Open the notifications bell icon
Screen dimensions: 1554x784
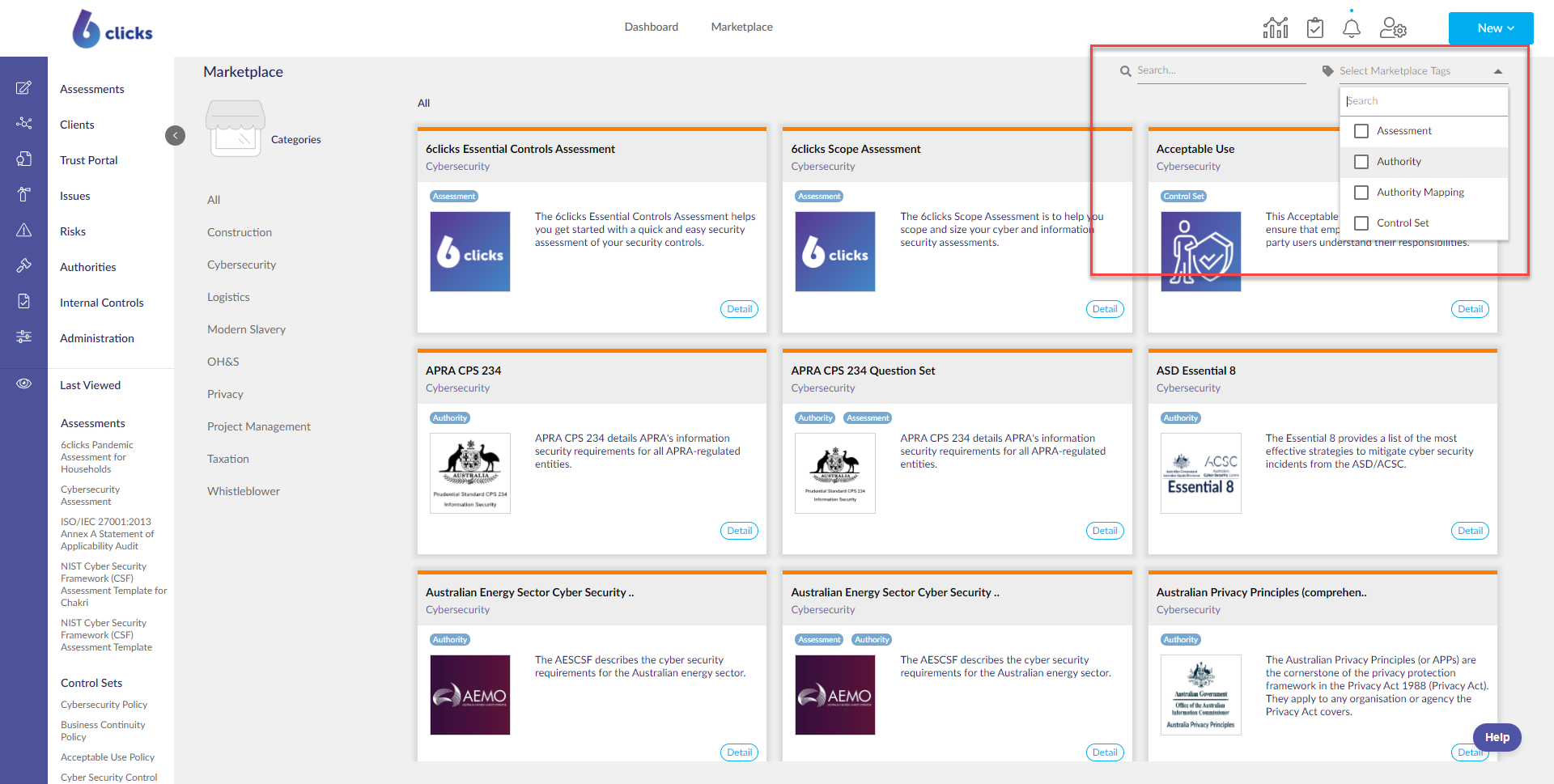pyautogui.click(x=1352, y=28)
